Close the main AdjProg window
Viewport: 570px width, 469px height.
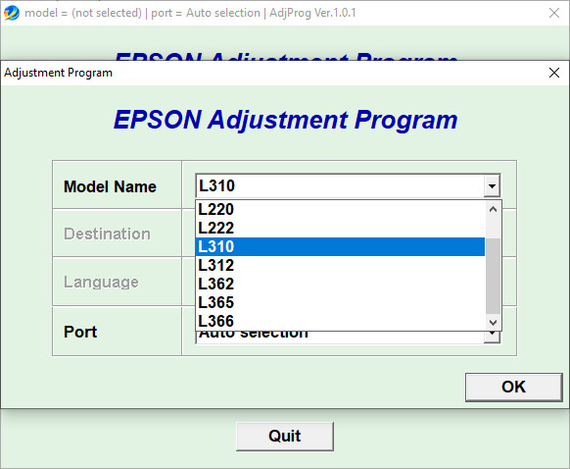554,13
